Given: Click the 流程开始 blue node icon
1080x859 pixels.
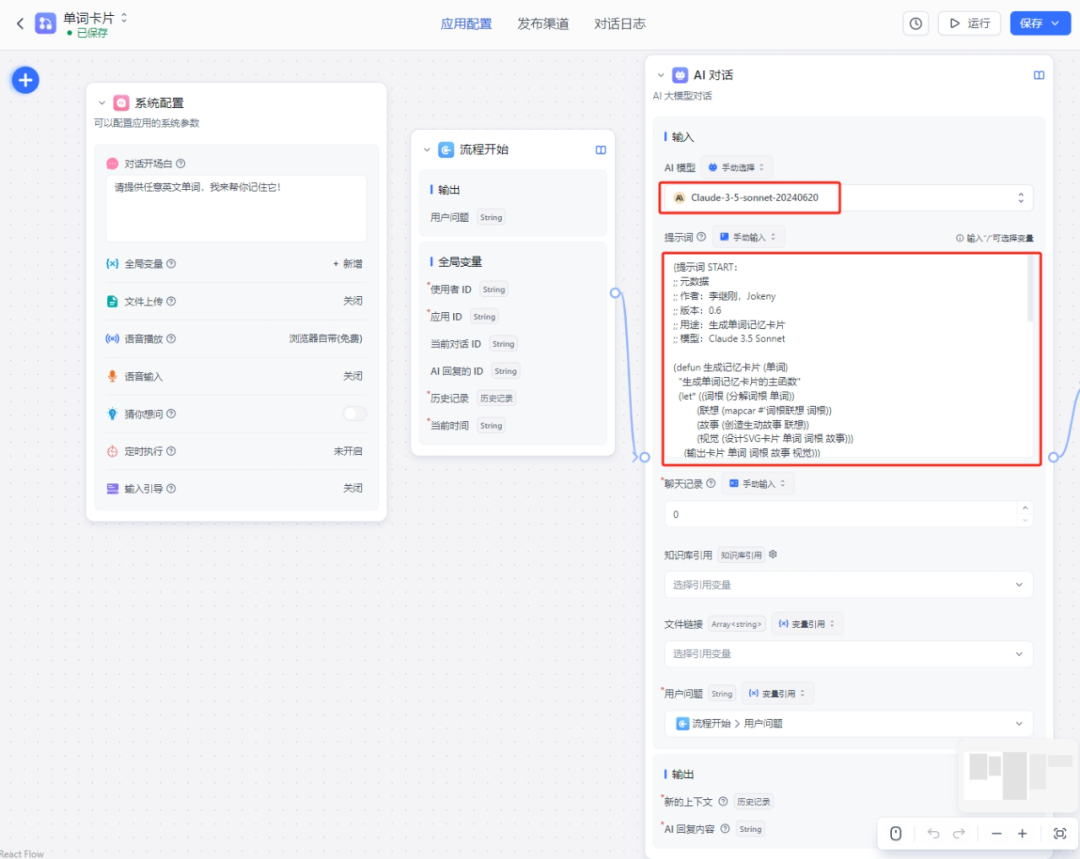Looking at the screenshot, I should click(x=446, y=149).
